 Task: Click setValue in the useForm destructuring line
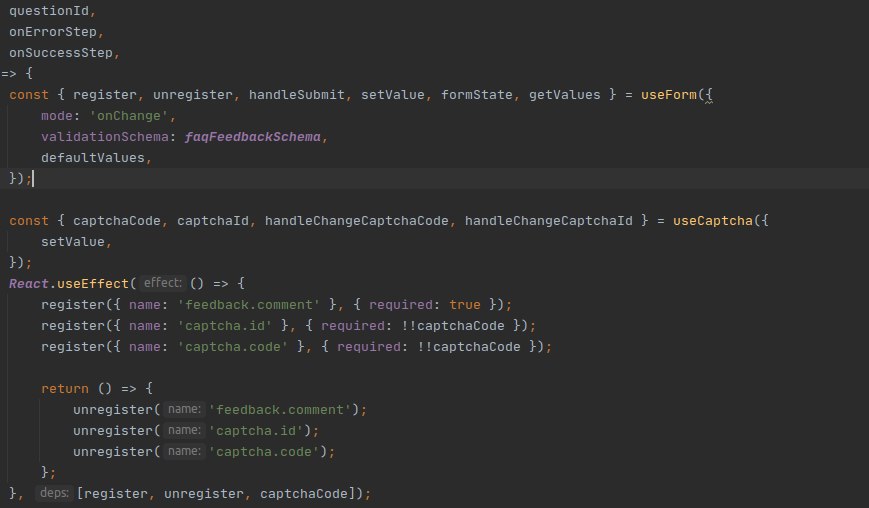click(x=392, y=95)
